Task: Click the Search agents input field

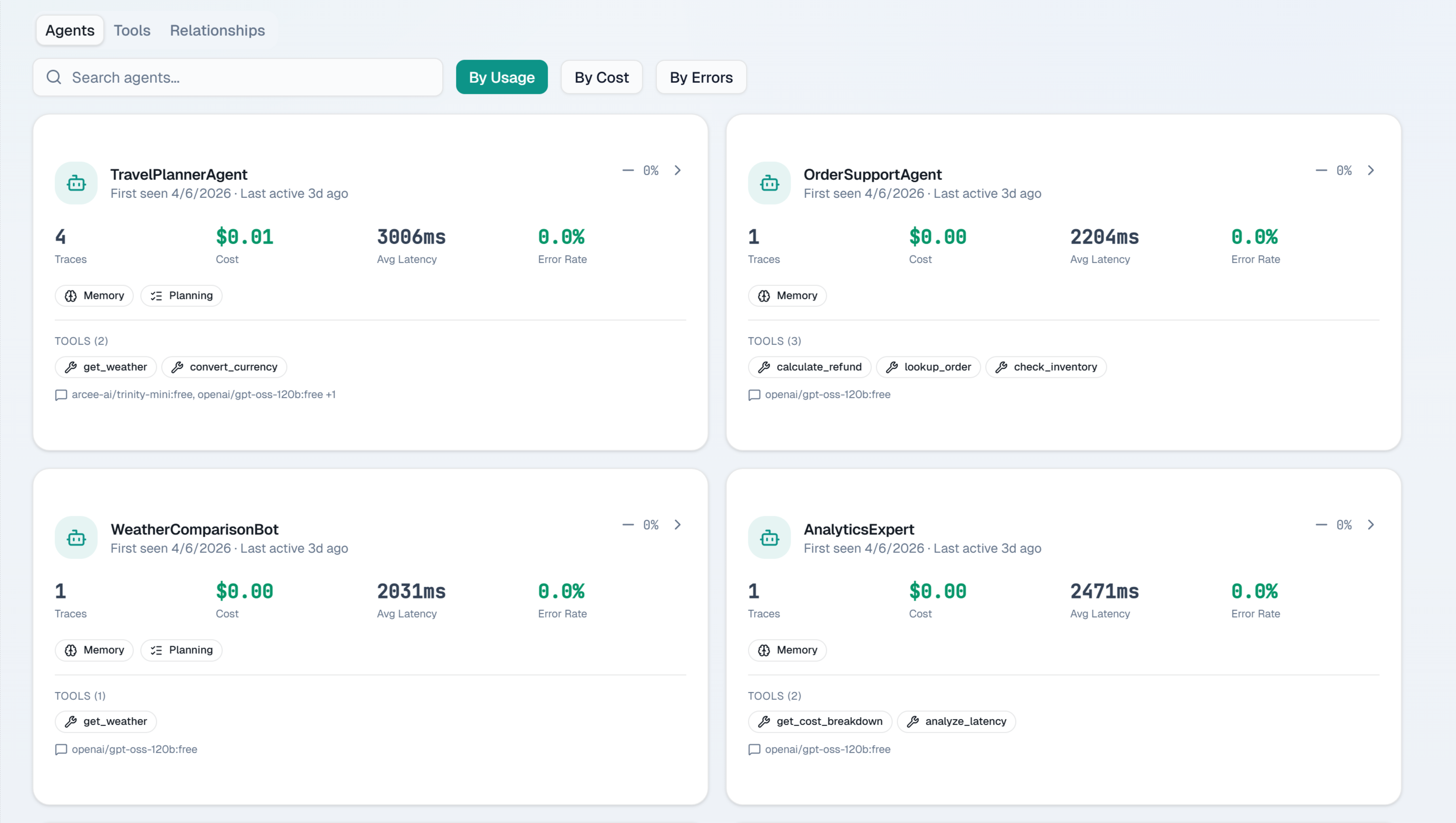Action: tap(237, 77)
